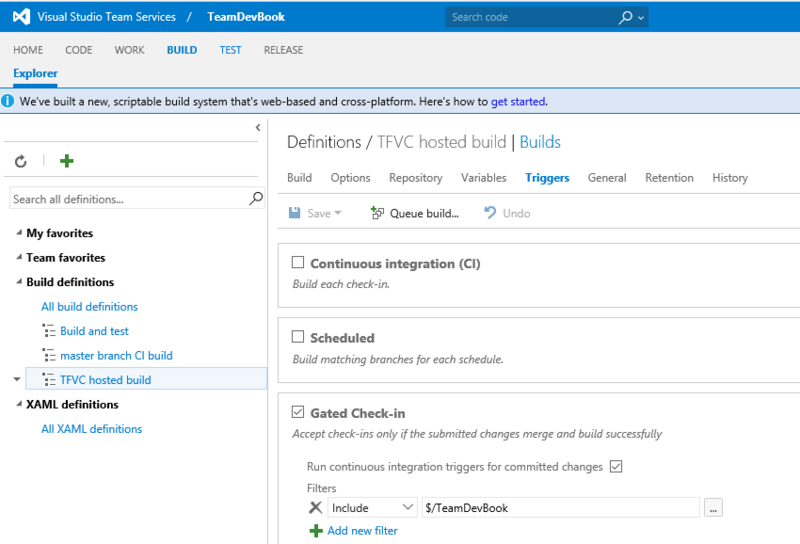The width and height of the screenshot is (800, 544).
Task: Click the TeamDevBook project name
Action: [x=246, y=17]
